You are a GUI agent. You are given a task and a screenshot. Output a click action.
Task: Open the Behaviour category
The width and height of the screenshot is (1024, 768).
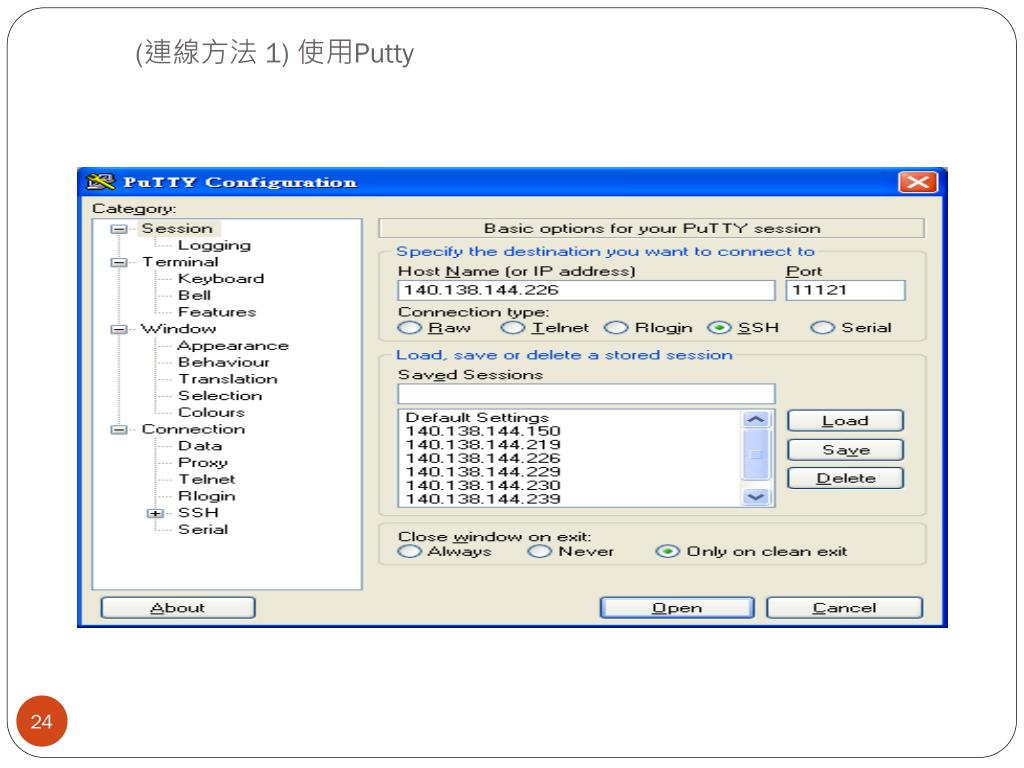pos(224,362)
